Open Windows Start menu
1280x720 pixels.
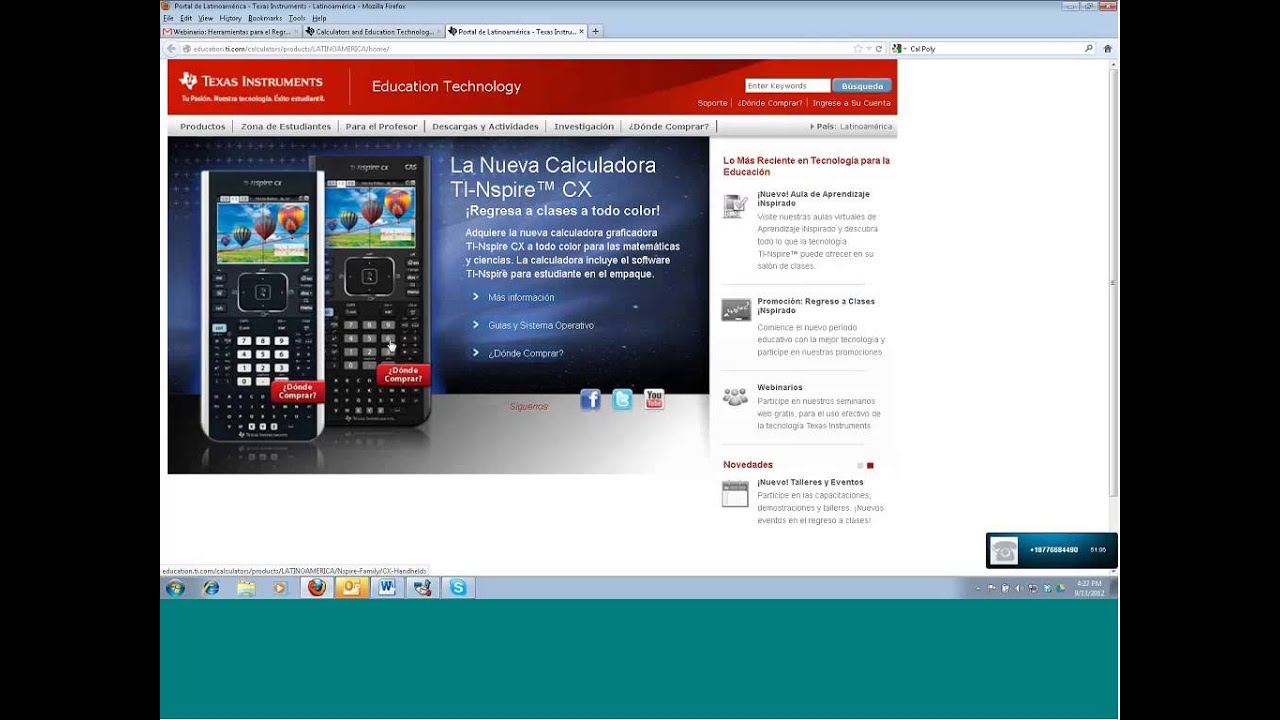[x=175, y=588]
